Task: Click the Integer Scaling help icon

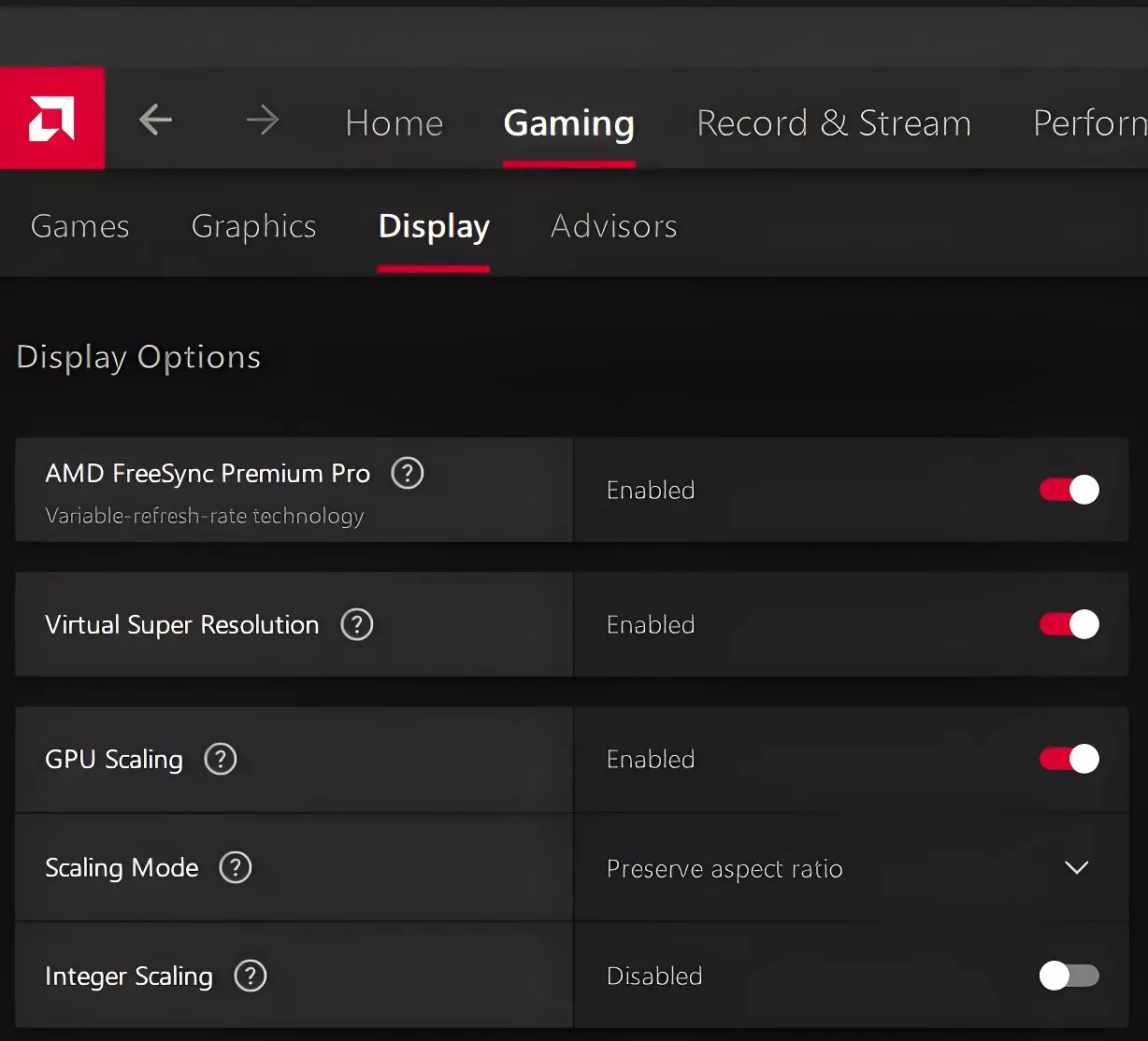Action: pyautogui.click(x=251, y=976)
